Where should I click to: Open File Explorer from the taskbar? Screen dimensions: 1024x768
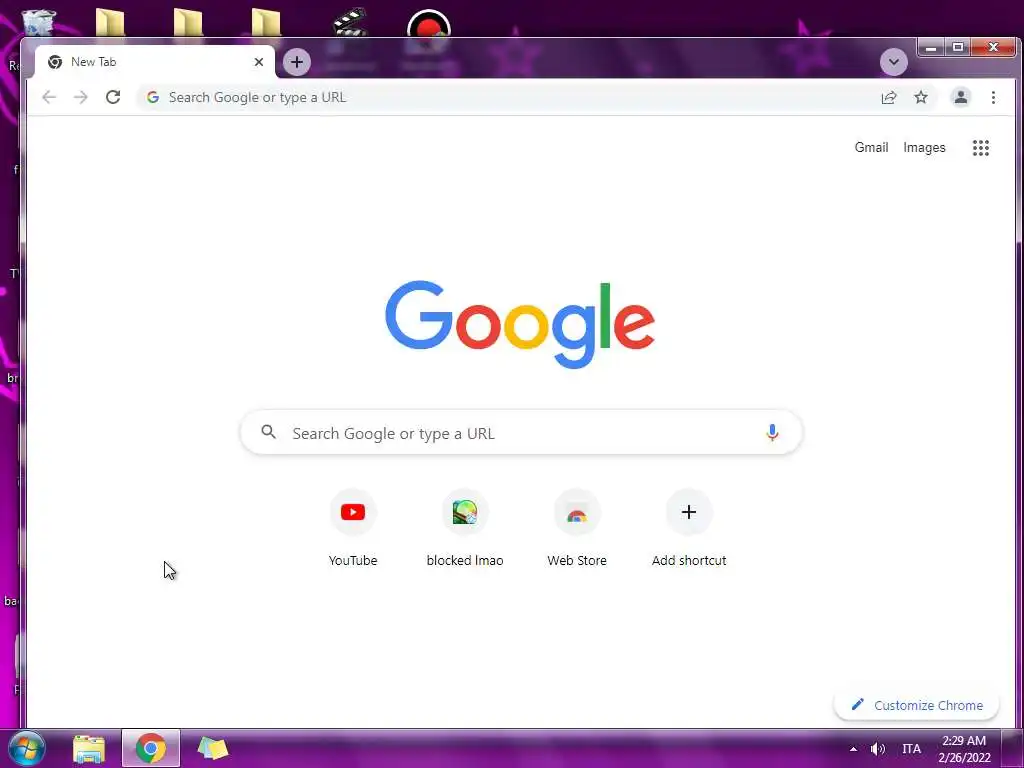tap(89, 749)
